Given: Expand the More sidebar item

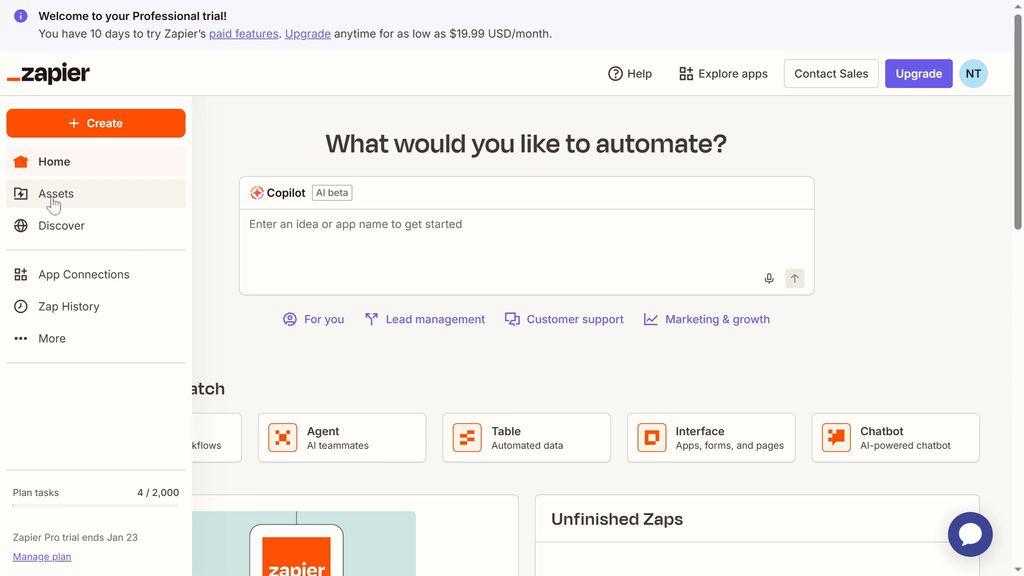Looking at the screenshot, I should pyautogui.click(x=52, y=339).
